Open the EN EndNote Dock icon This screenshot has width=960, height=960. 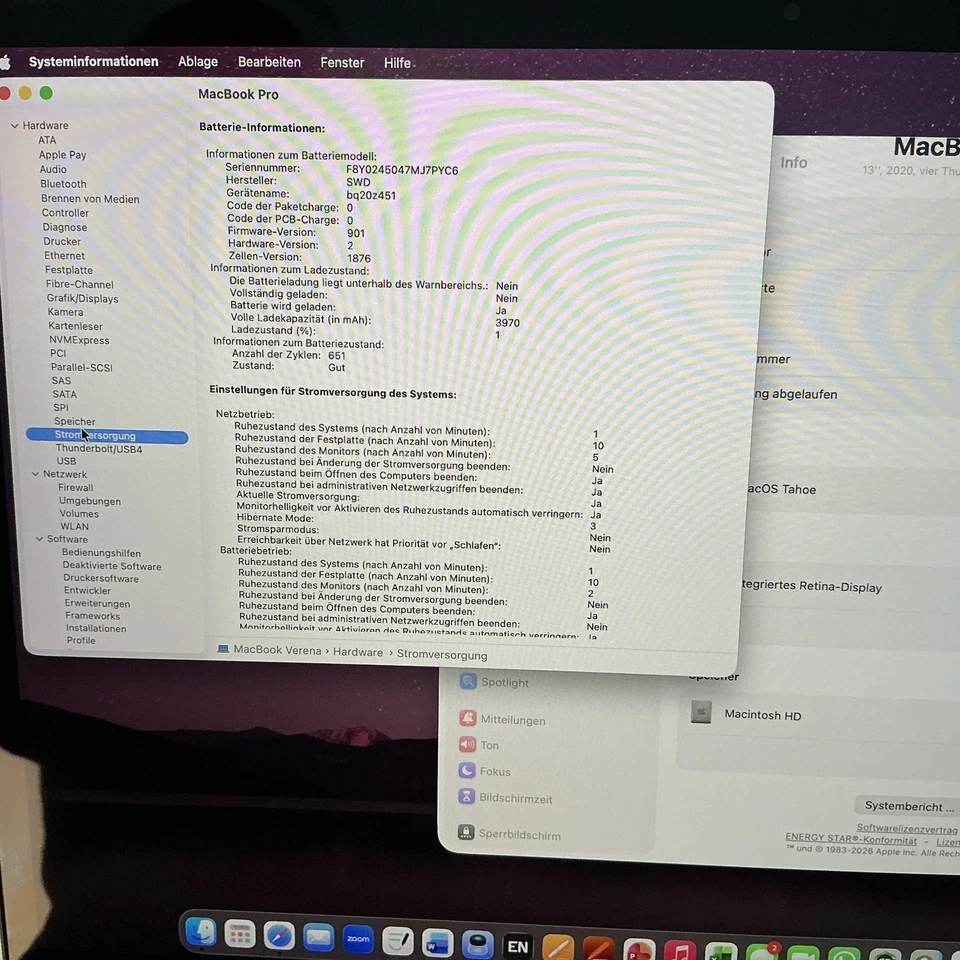tap(518, 947)
